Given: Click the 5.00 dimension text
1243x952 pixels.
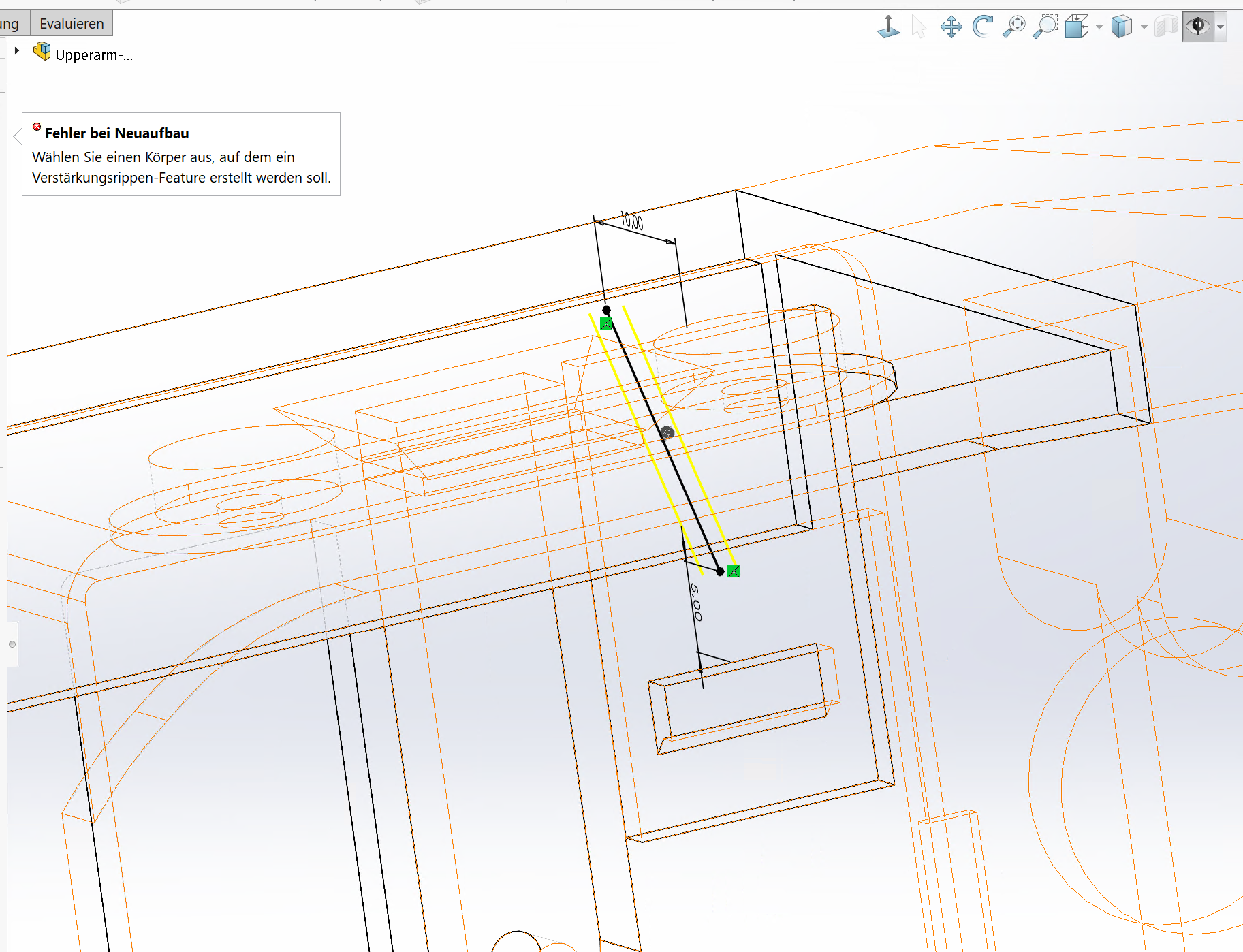Looking at the screenshot, I should (x=695, y=601).
